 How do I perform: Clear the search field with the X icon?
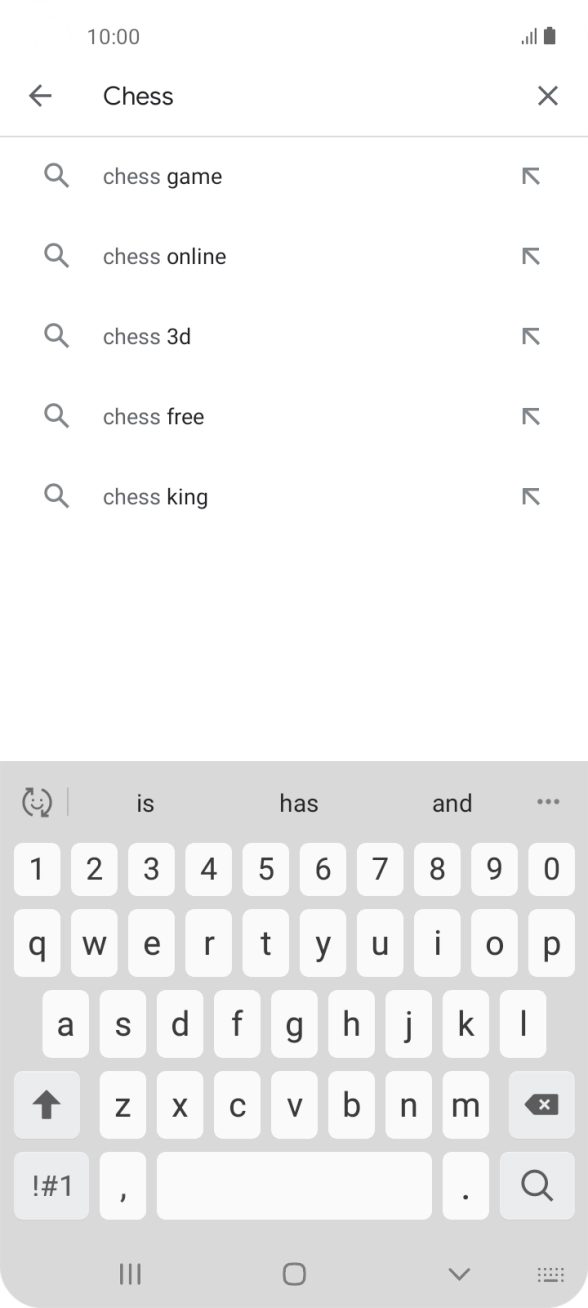[x=548, y=95]
